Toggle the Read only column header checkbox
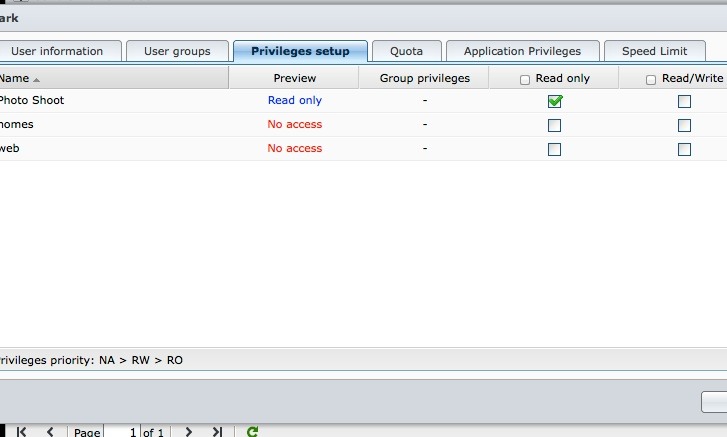 coord(525,80)
